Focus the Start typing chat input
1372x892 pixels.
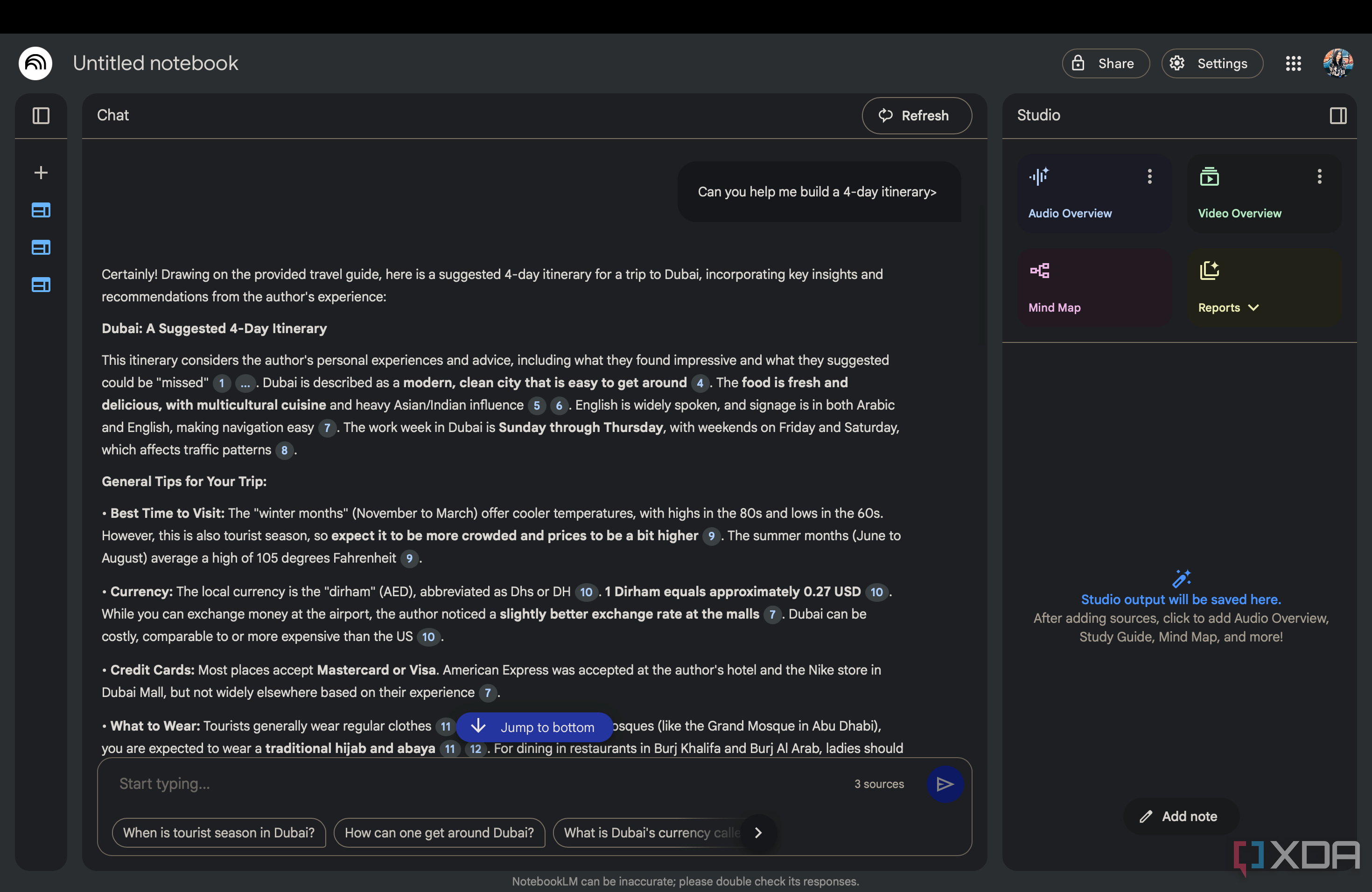[x=478, y=784]
